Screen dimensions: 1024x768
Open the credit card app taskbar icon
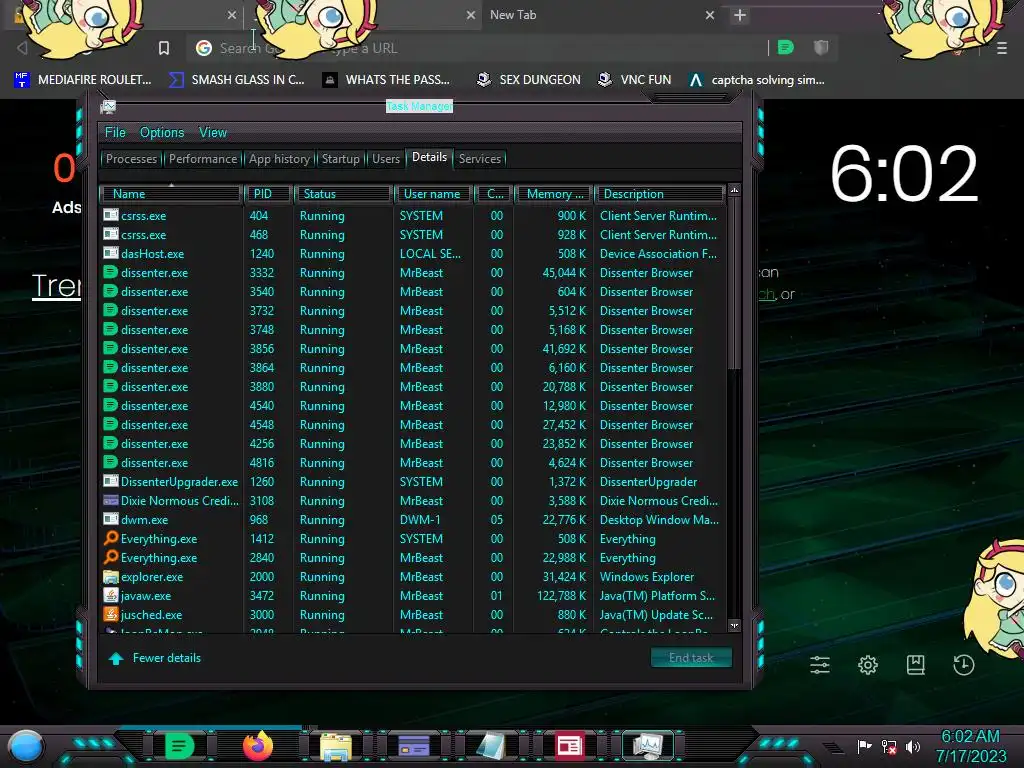[x=414, y=746]
